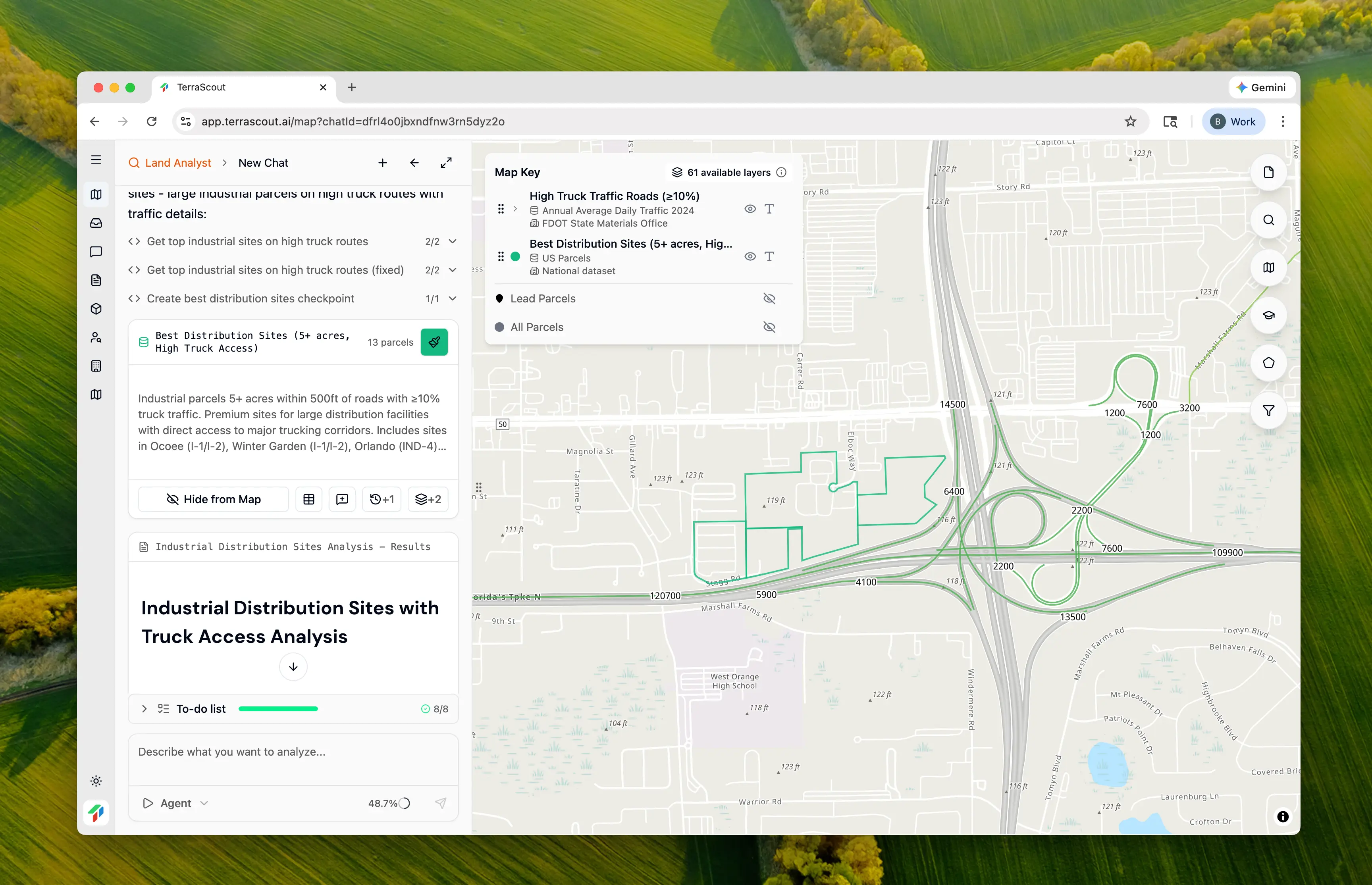Open the table view icon button

click(x=308, y=499)
